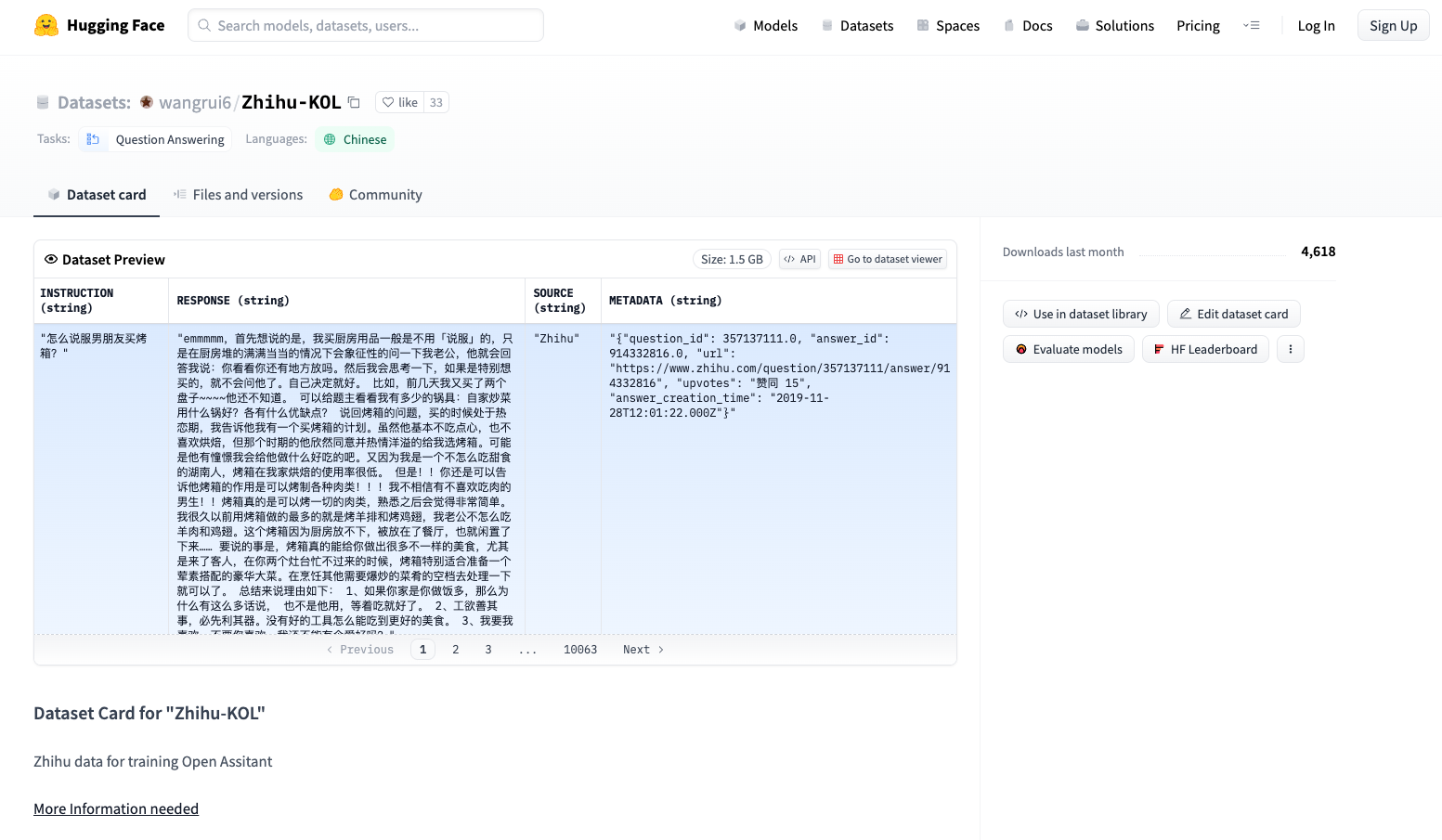1442x840 pixels.
Task: Click the Hugging Face logo
Action: pyautogui.click(x=99, y=25)
